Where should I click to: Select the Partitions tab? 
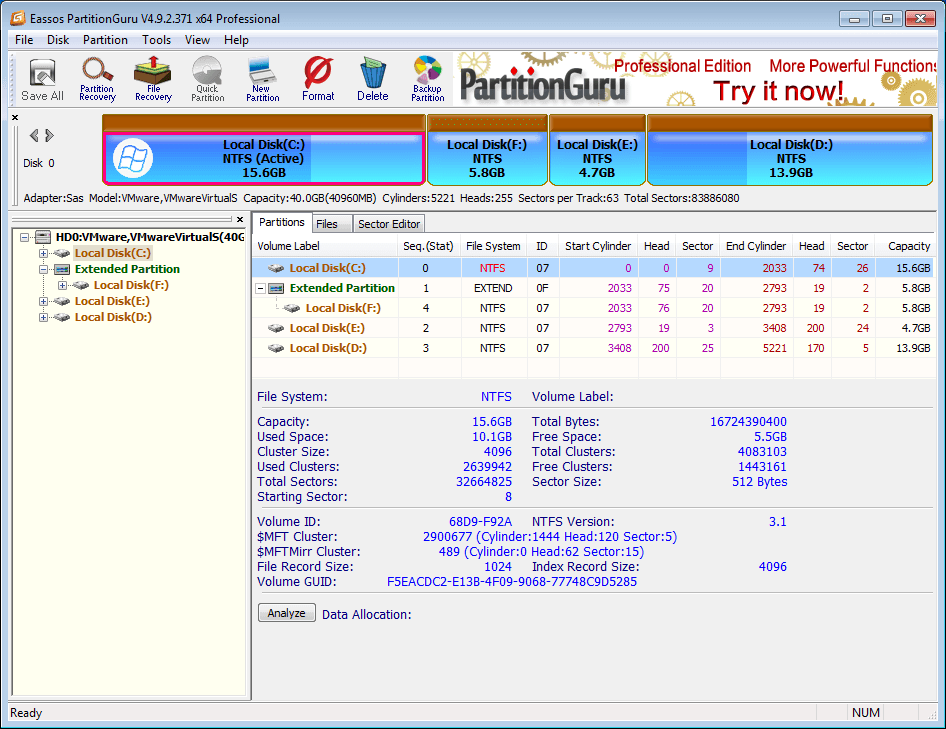282,223
